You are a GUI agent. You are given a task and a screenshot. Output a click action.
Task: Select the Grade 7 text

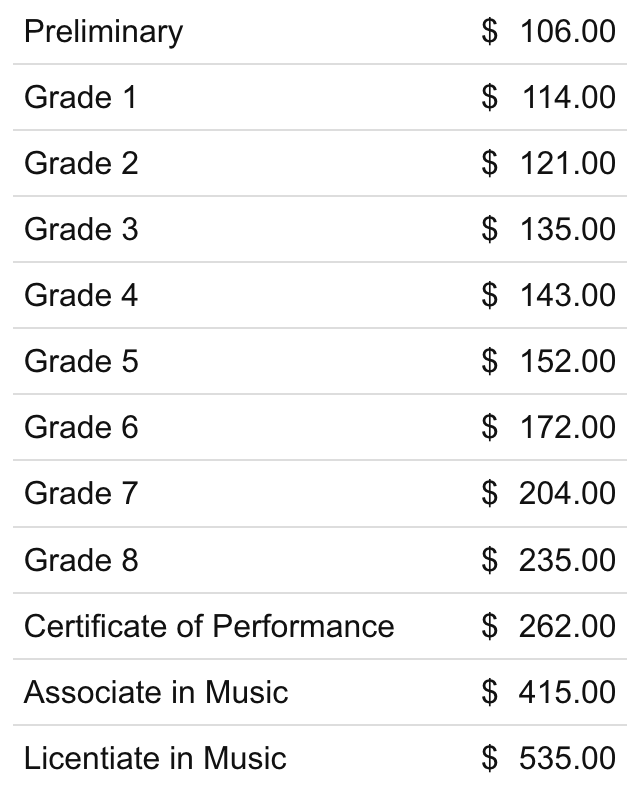point(81,494)
